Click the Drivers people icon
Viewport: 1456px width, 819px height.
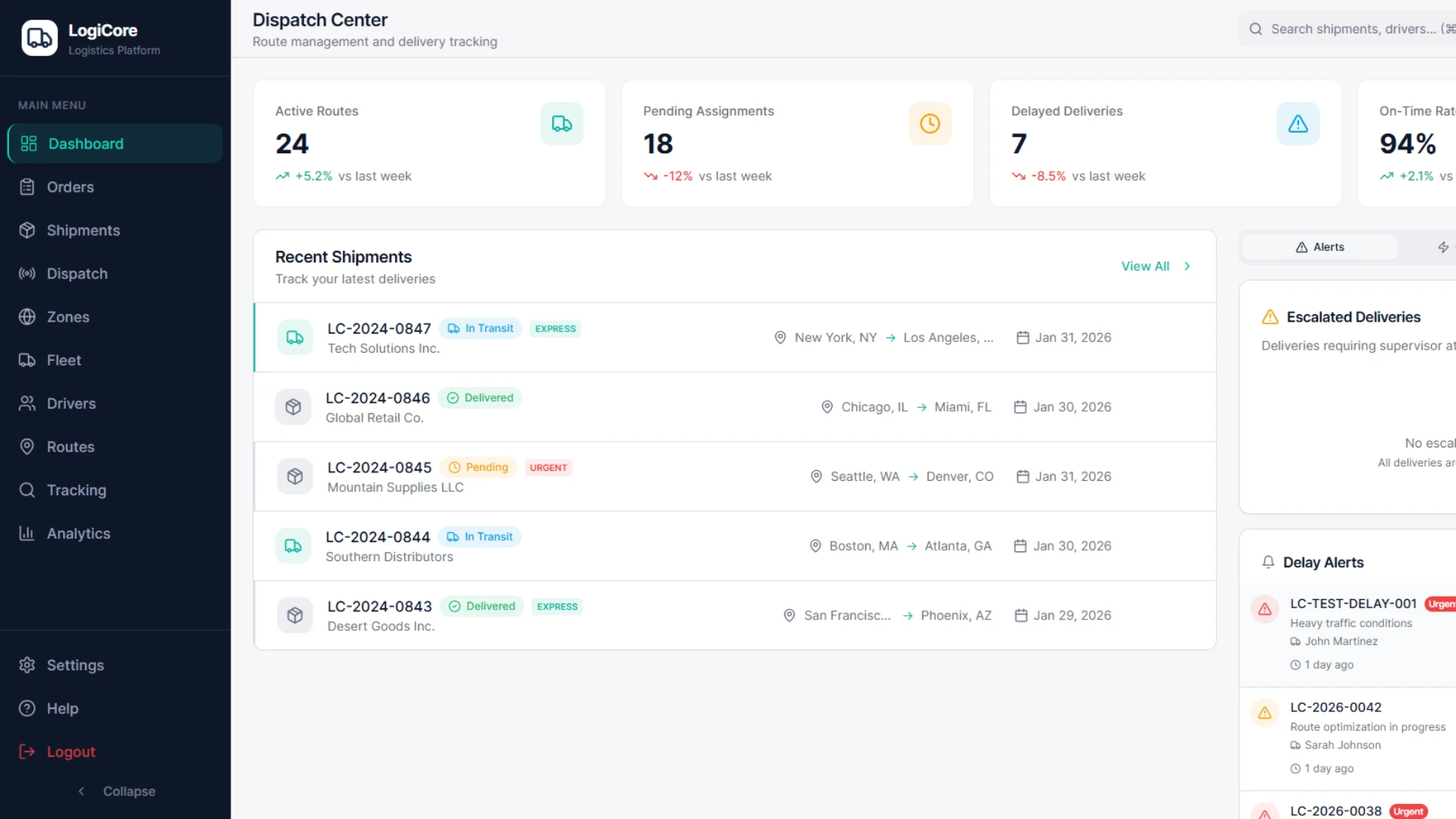(x=27, y=403)
